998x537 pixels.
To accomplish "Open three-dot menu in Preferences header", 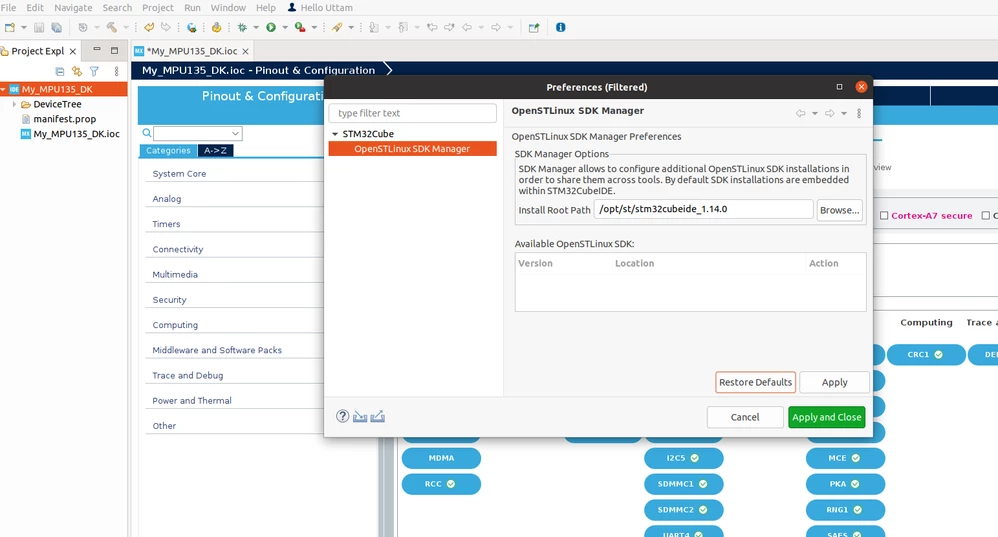I will point(859,113).
